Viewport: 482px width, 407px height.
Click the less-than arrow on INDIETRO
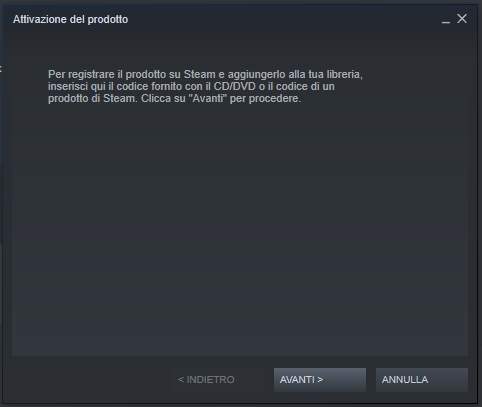tap(180, 380)
